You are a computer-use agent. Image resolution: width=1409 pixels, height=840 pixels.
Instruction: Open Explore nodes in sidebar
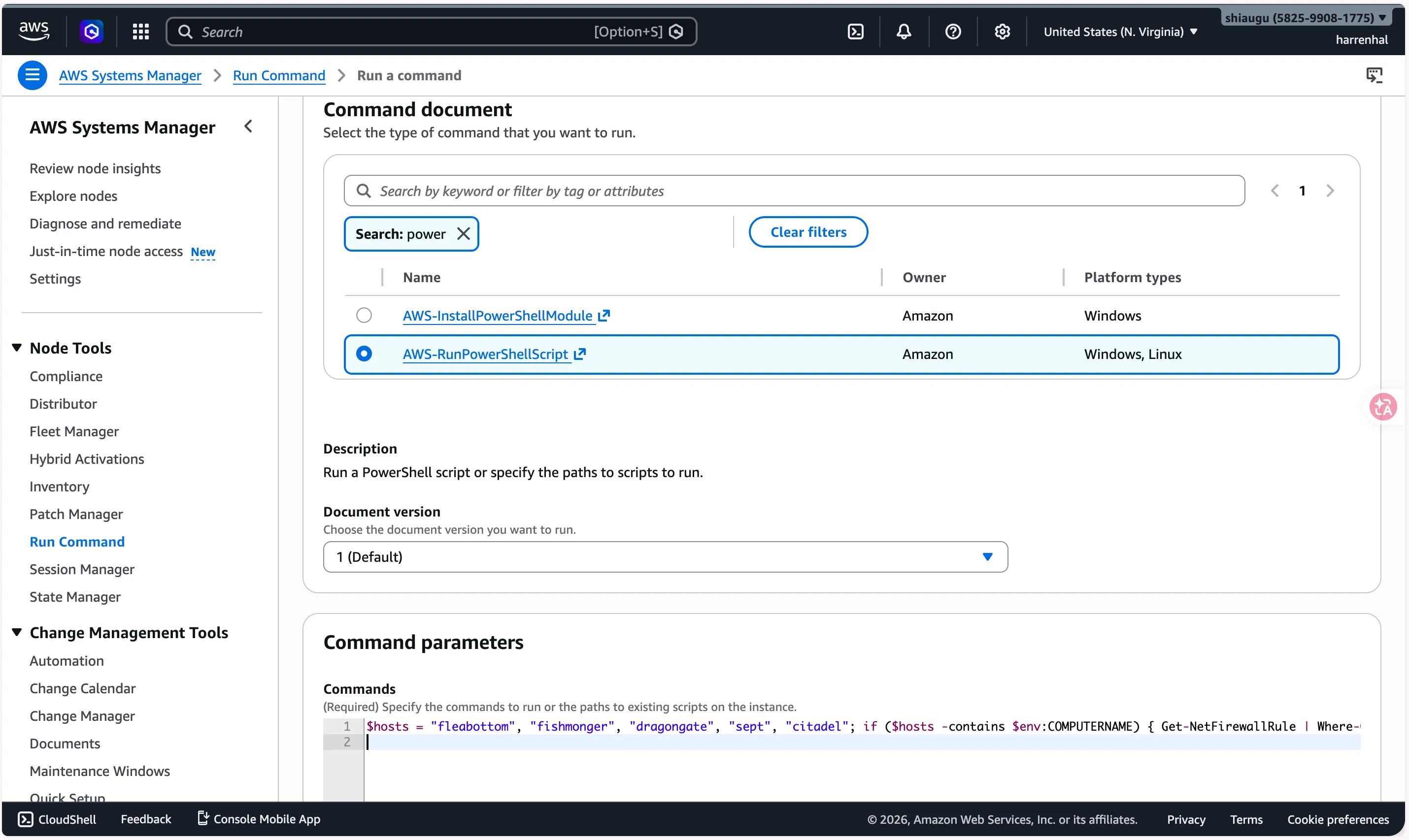pos(73,196)
